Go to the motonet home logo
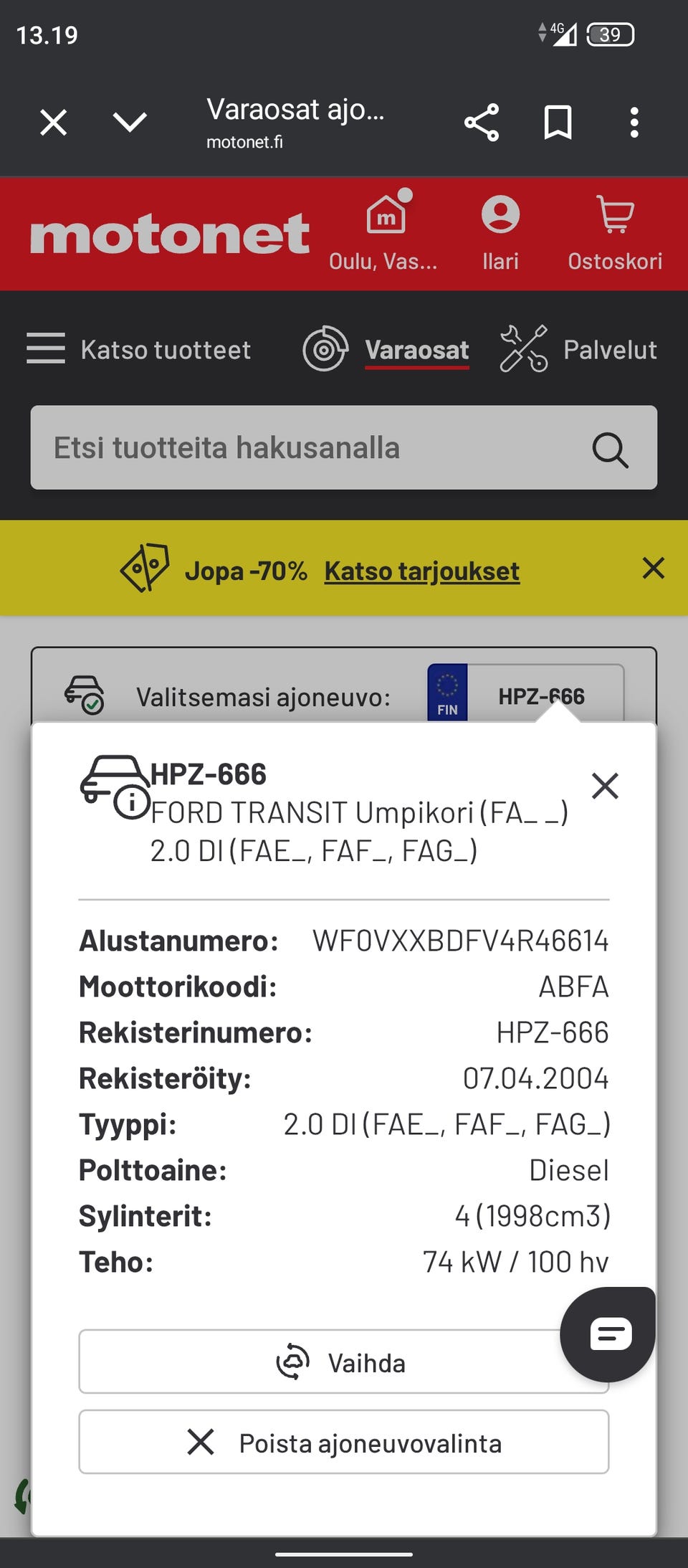 pos(170,234)
